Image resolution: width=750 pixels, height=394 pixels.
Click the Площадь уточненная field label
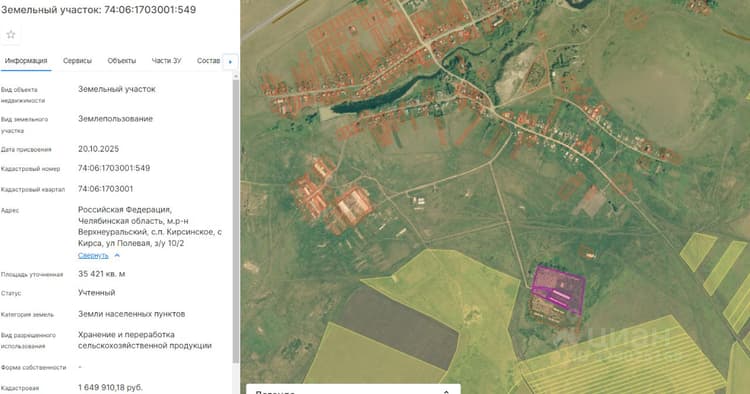click(x=32, y=274)
